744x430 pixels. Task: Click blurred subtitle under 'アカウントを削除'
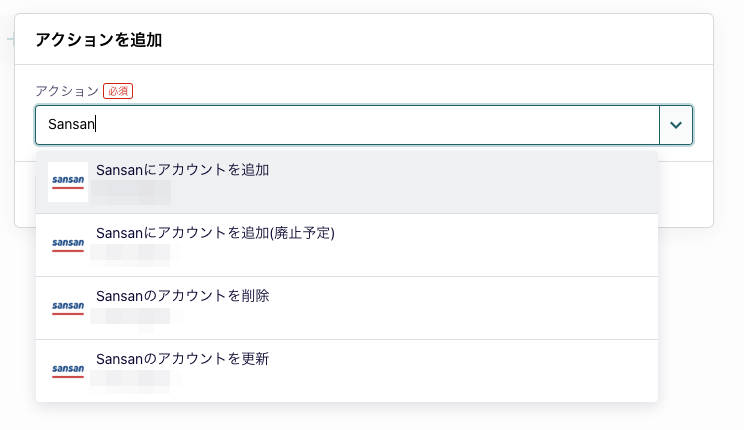pyautogui.click(x=131, y=316)
